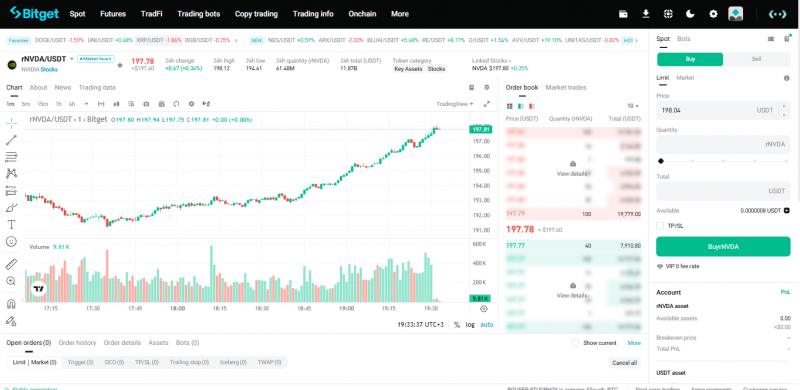Image resolution: width=800 pixels, height=390 pixels.
Task: Toggle dark mode moon icon
Action: 690,14
